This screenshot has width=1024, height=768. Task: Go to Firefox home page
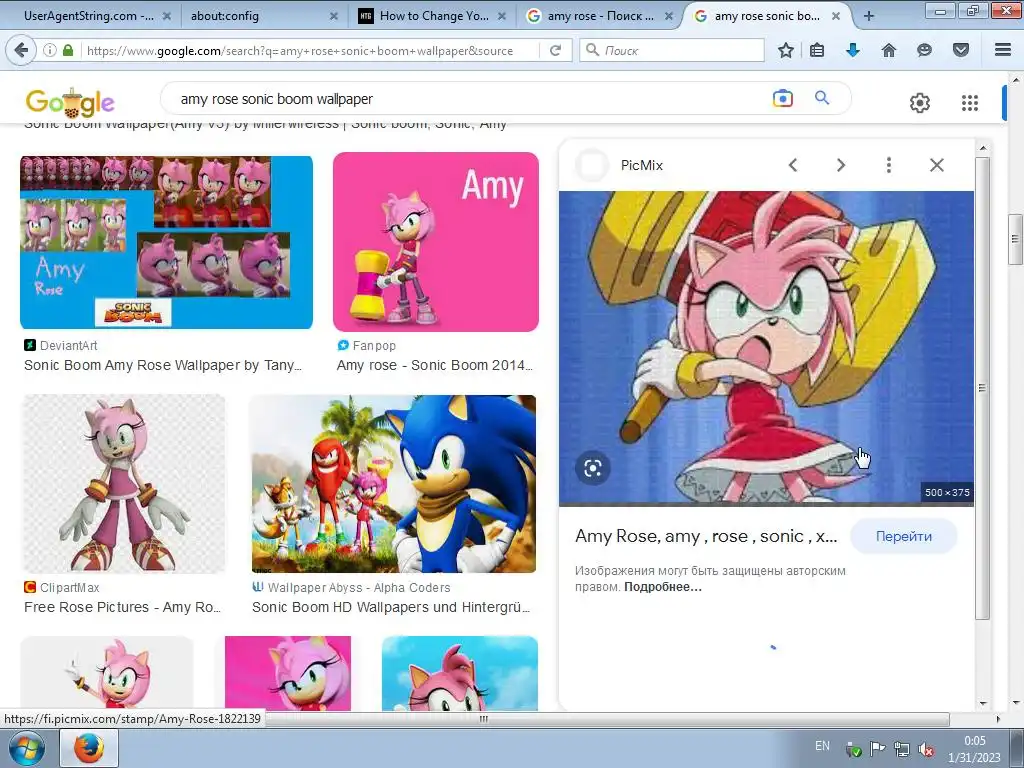[x=889, y=50]
